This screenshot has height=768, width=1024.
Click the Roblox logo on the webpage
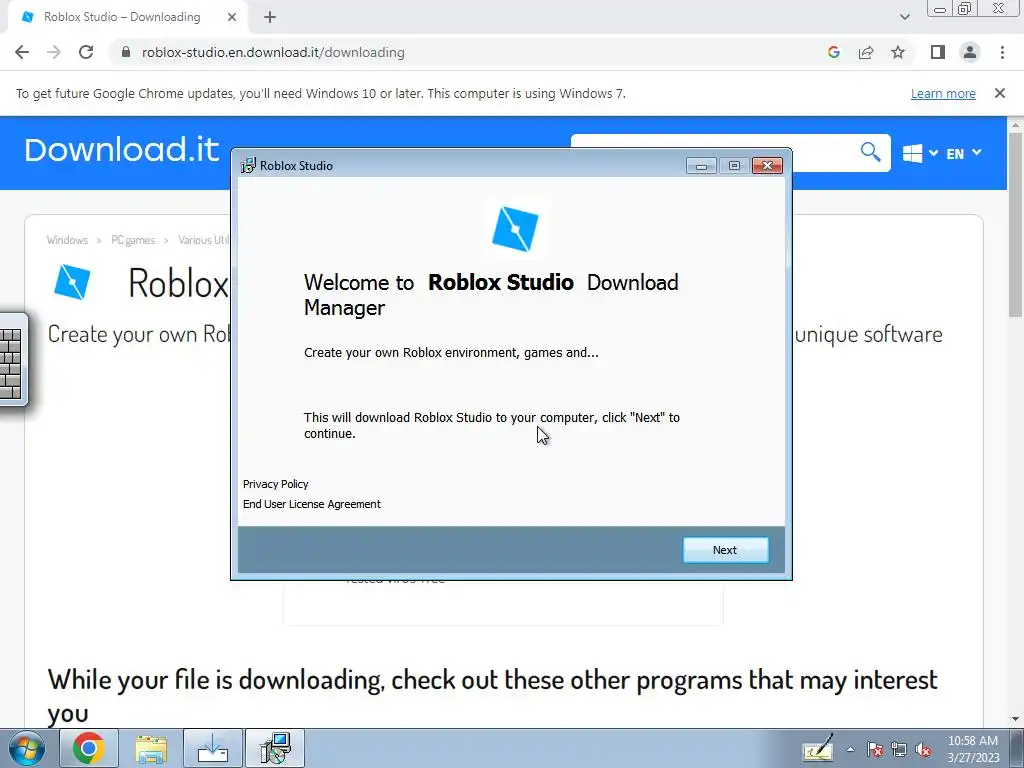[72, 281]
